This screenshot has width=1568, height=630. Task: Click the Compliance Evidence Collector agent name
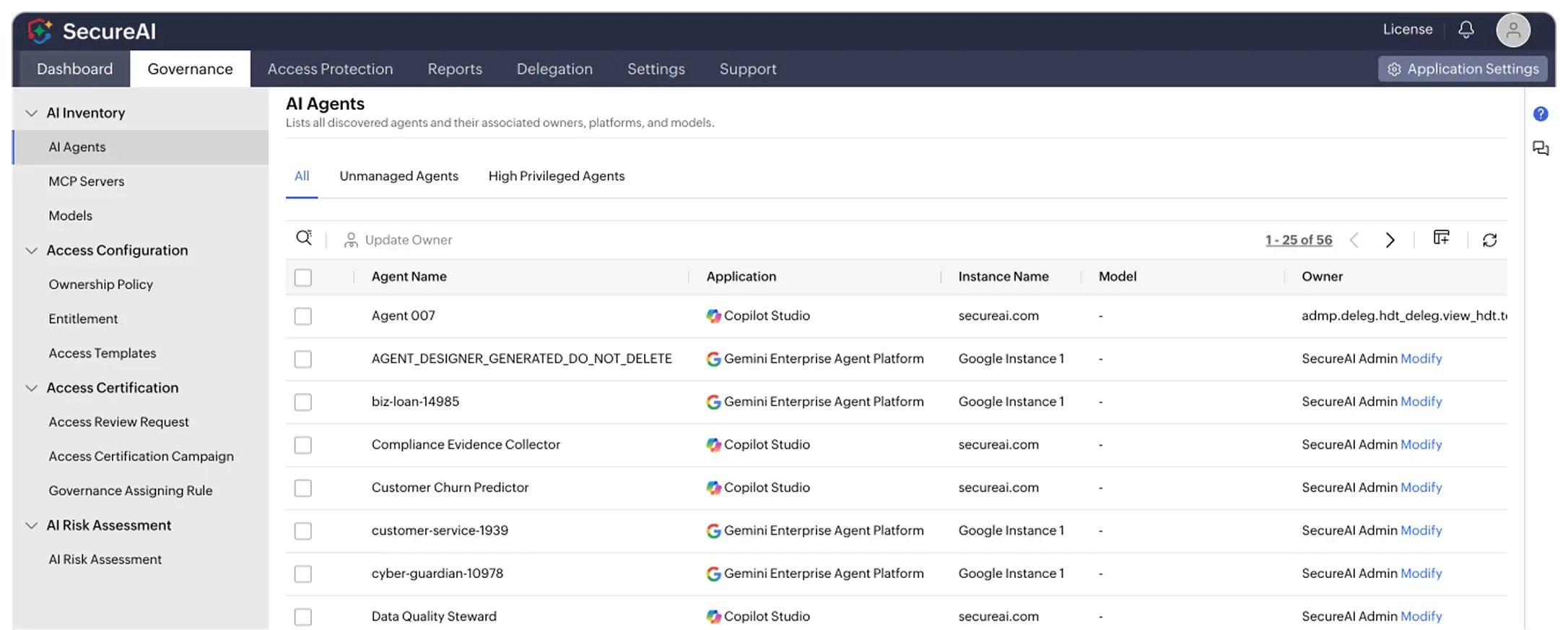[x=466, y=444]
